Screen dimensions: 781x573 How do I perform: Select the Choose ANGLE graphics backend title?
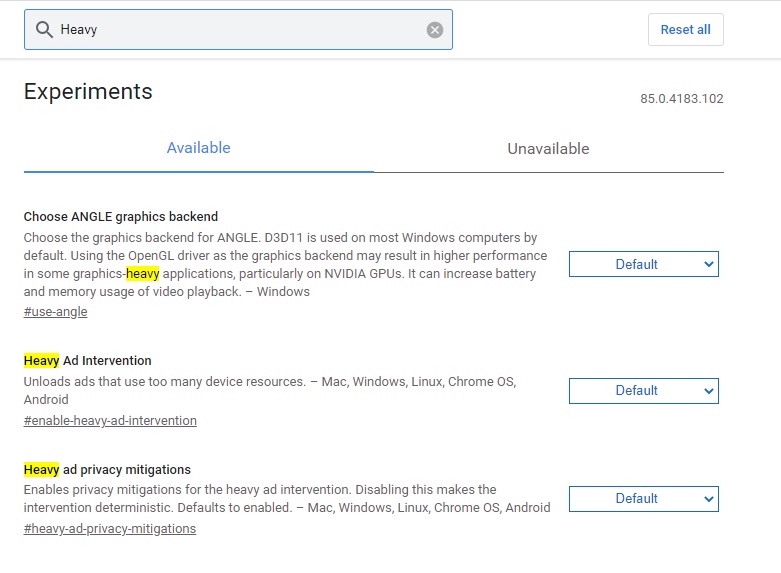121,216
